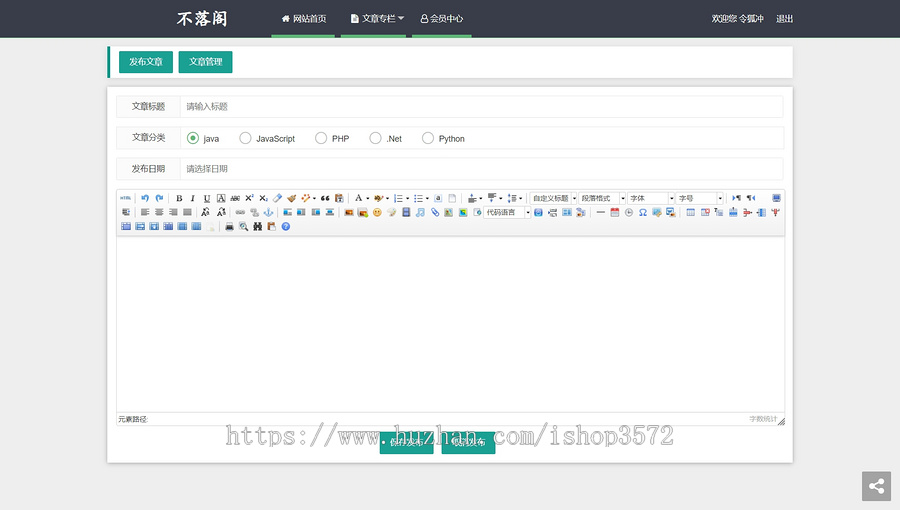Click the 不落阁 site logo
The width and height of the screenshot is (900, 510).
pos(201,18)
